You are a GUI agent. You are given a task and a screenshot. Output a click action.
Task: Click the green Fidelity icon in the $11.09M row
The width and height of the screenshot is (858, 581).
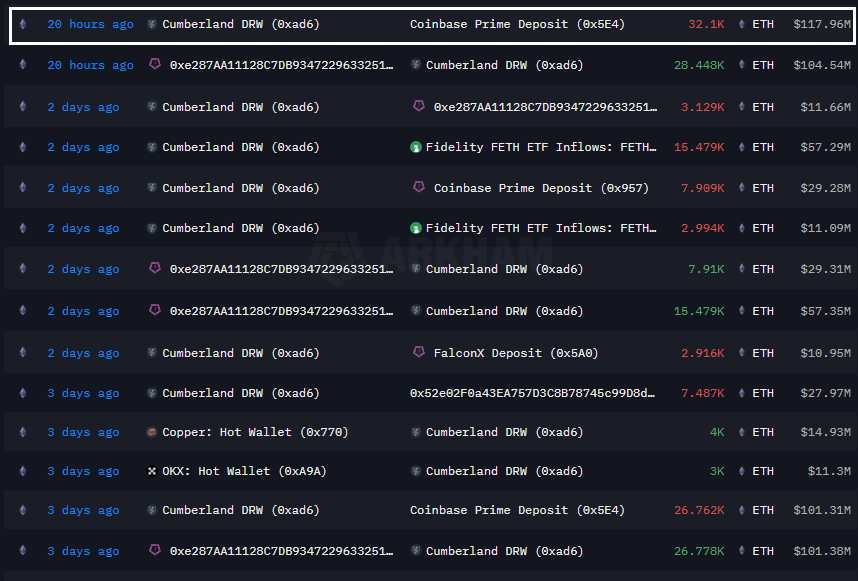416,228
